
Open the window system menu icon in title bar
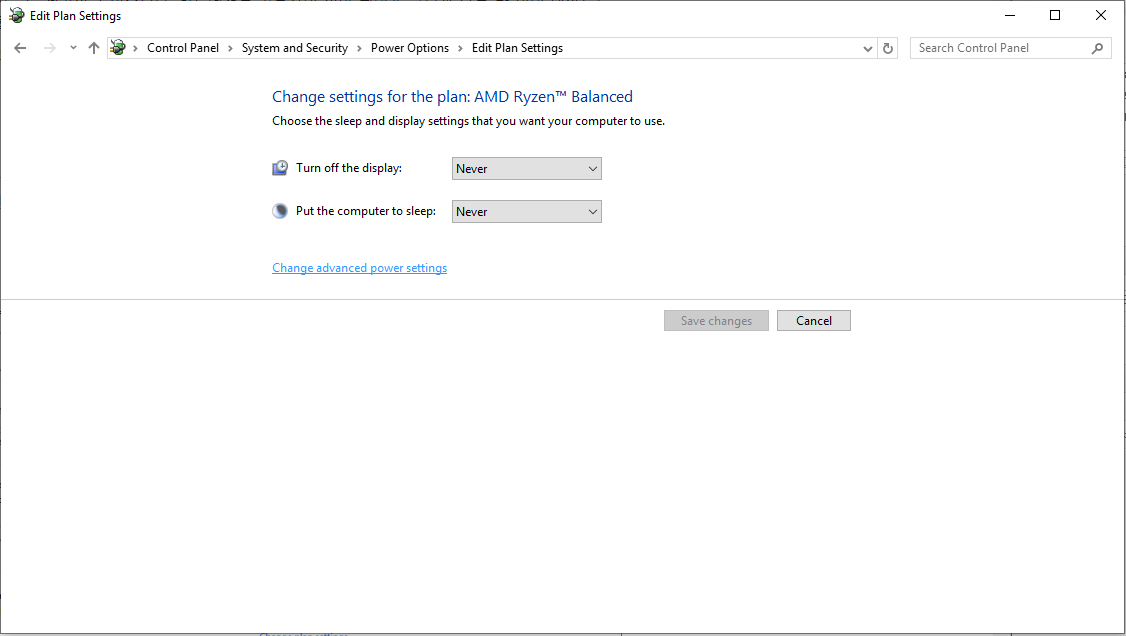click(16, 16)
